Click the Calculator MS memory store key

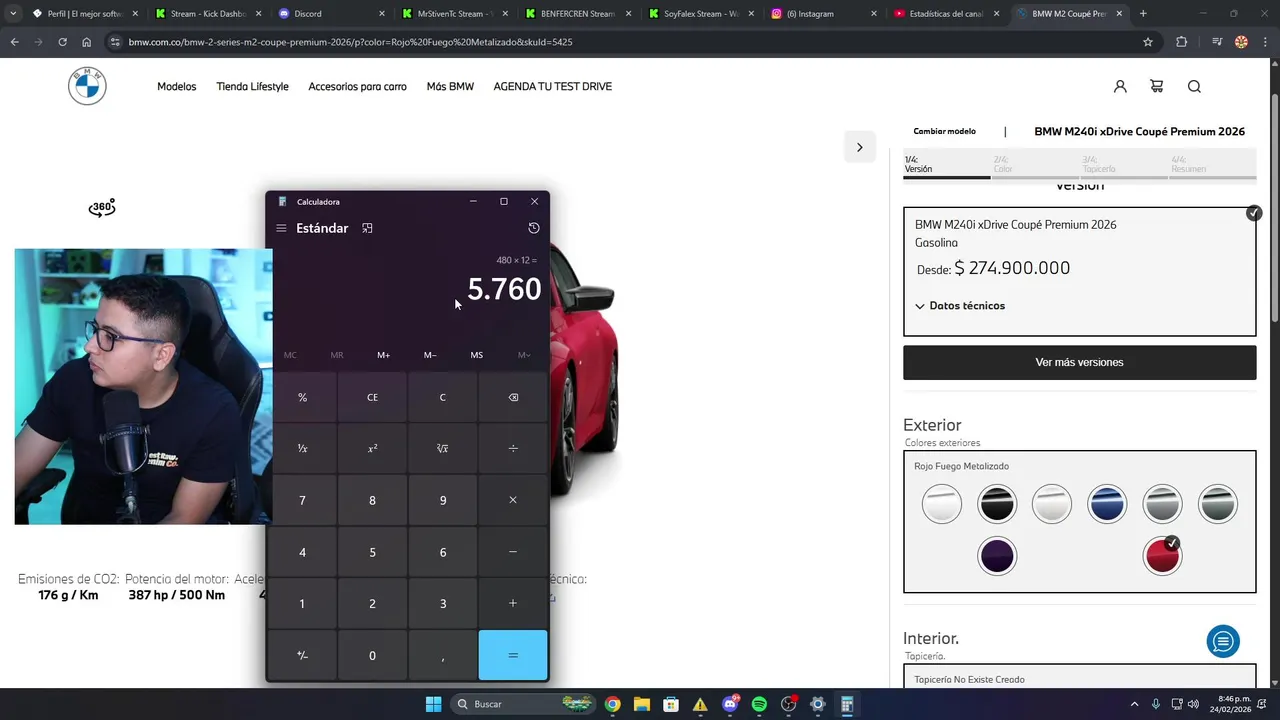[477, 355]
